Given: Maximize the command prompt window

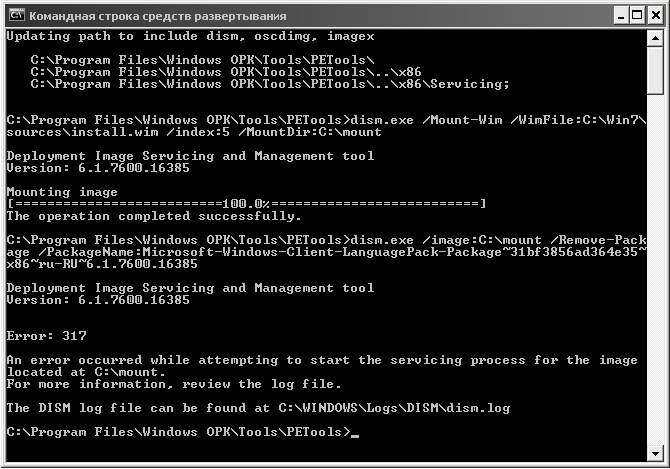Looking at the screenshot, I should [632, 16].
